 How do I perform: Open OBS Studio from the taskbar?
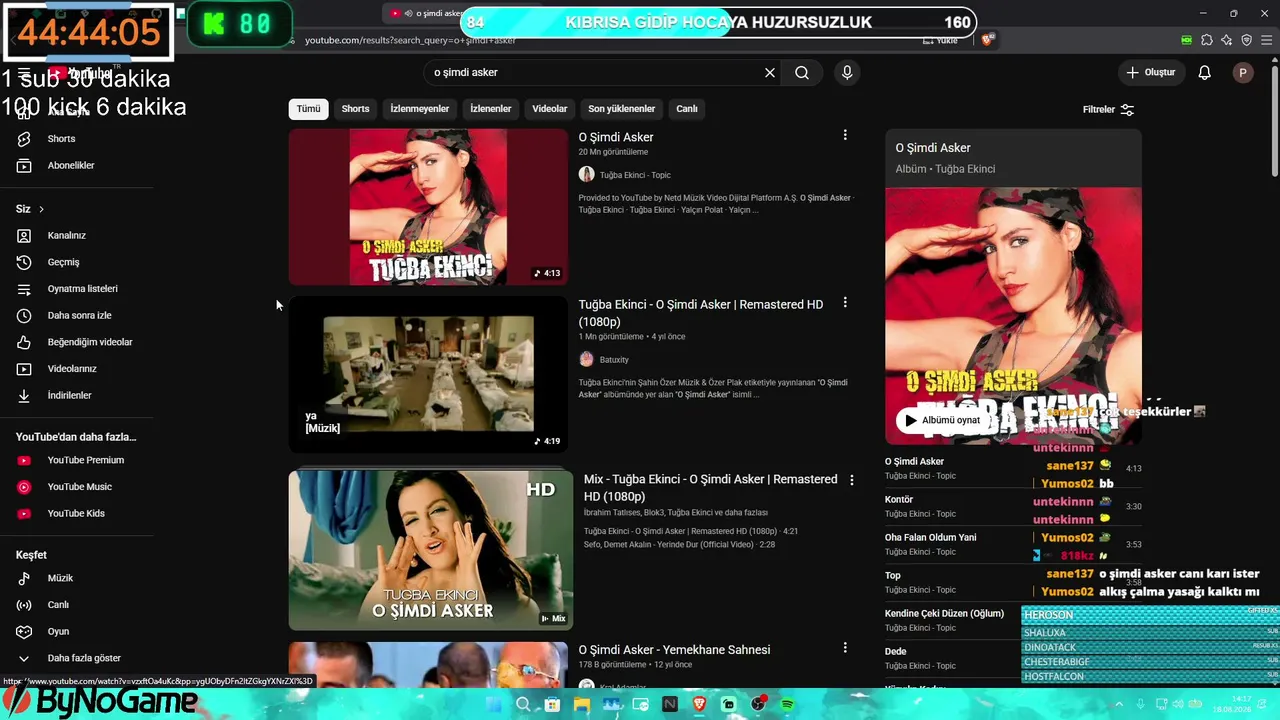click(758, 705)
